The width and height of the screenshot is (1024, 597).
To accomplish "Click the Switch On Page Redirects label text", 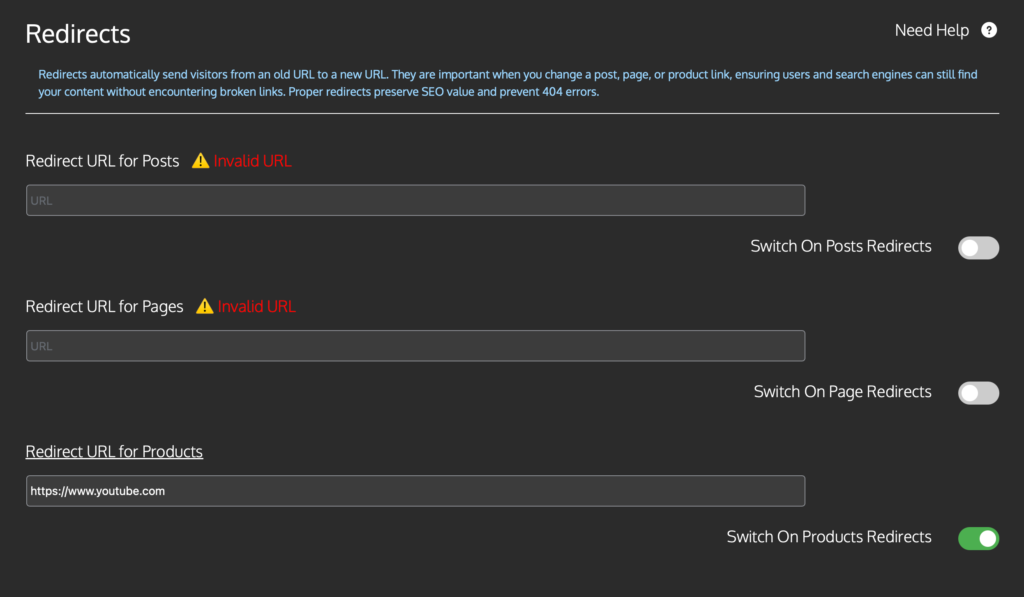I will [842, 392].
